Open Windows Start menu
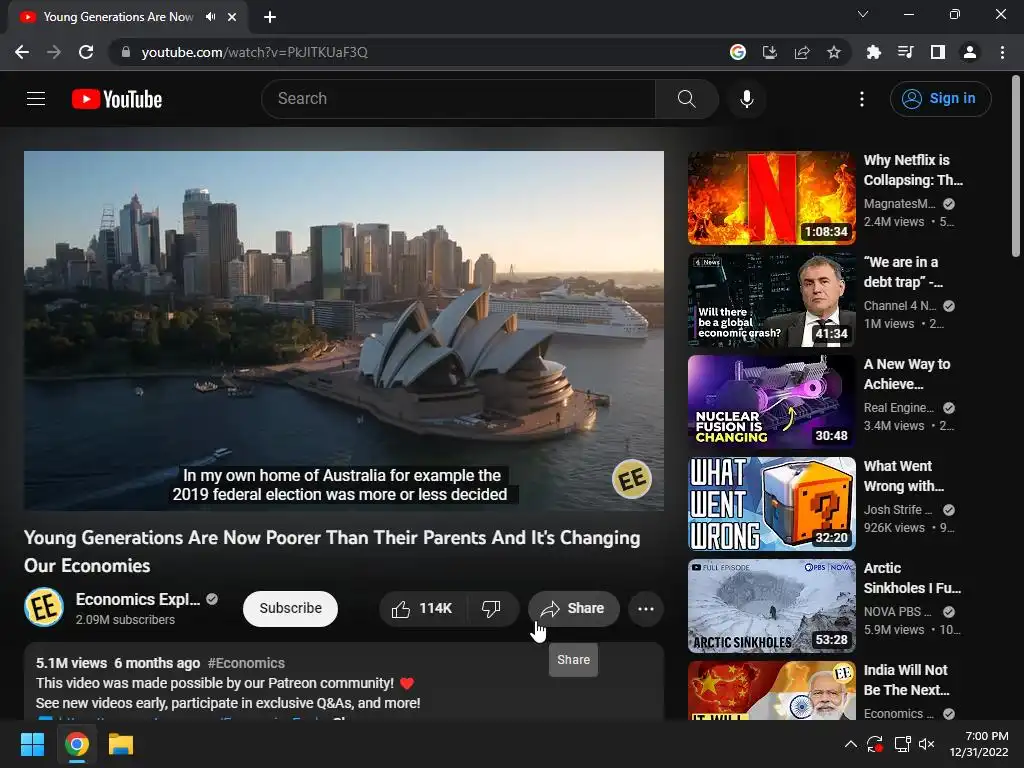The image size is (1024, 768). [32, 744]
